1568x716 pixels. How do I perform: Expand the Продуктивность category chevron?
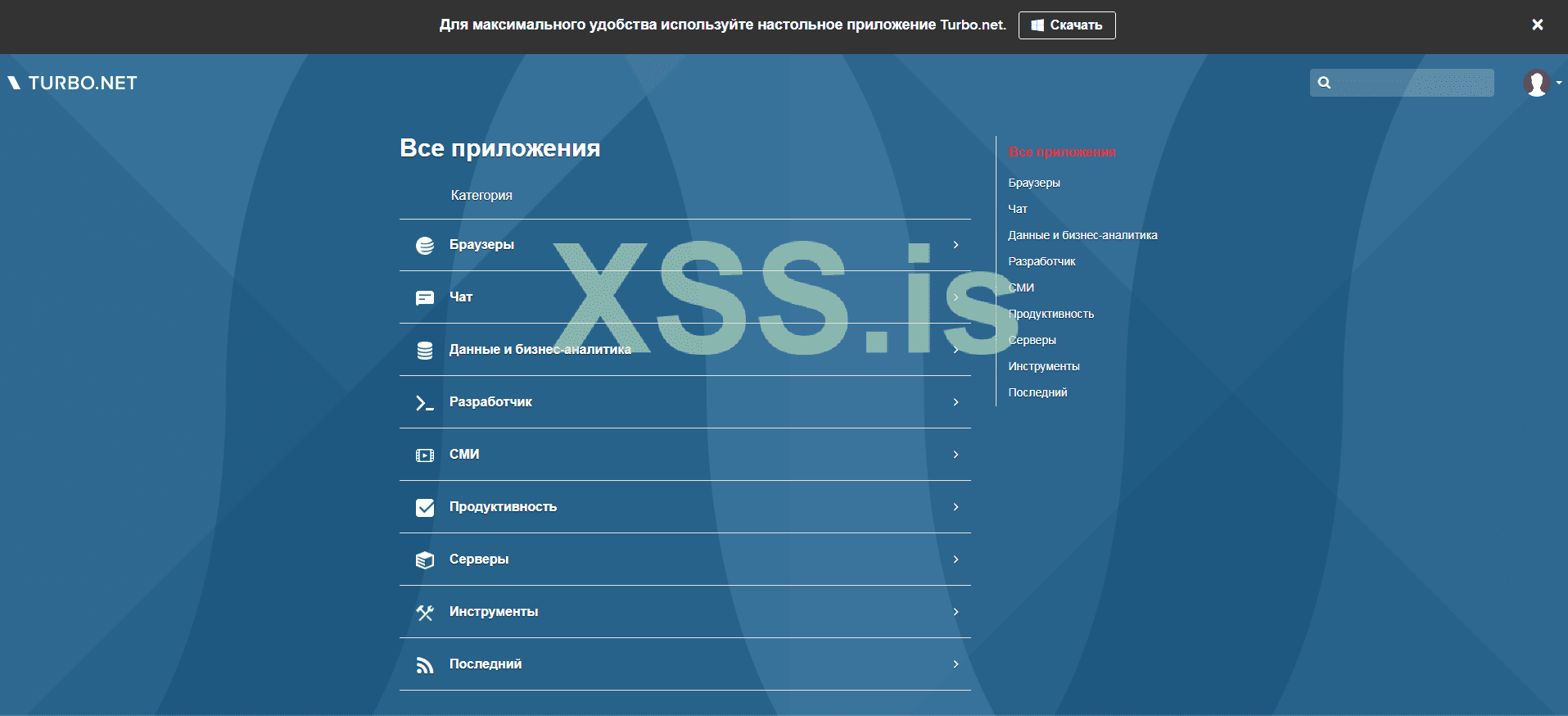(x=956, y=507)
